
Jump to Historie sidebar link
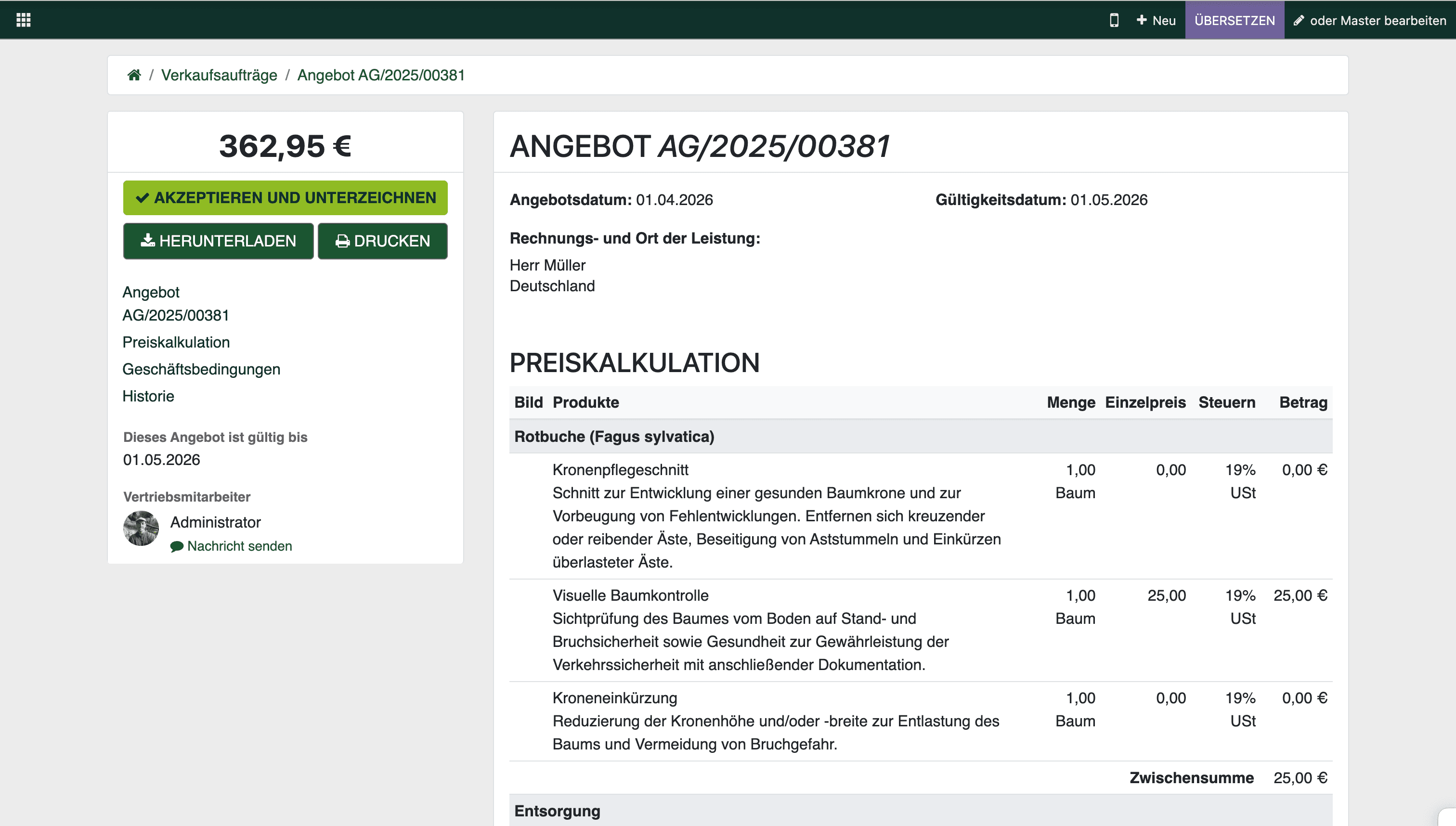[x=148, y=396]
